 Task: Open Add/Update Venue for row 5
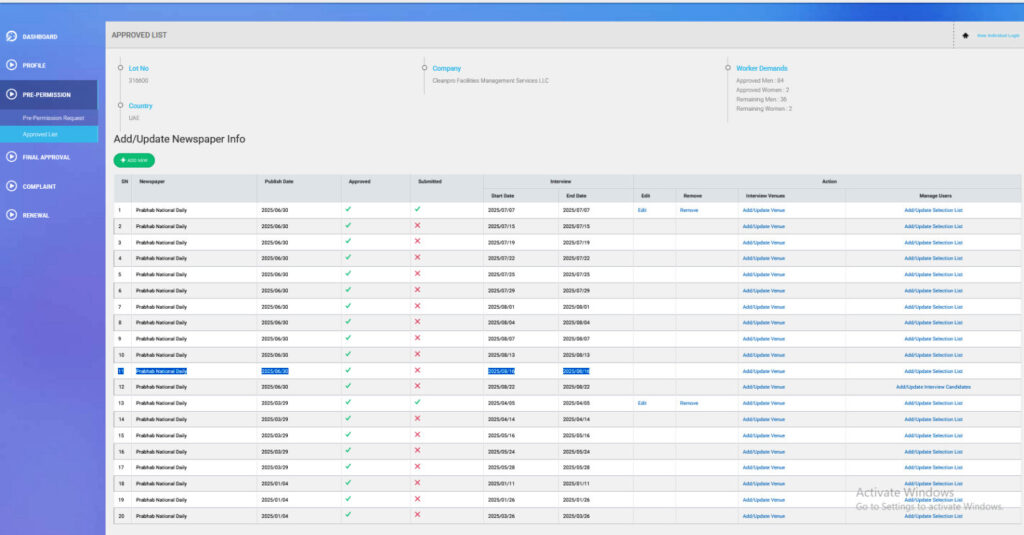(764, 274)
